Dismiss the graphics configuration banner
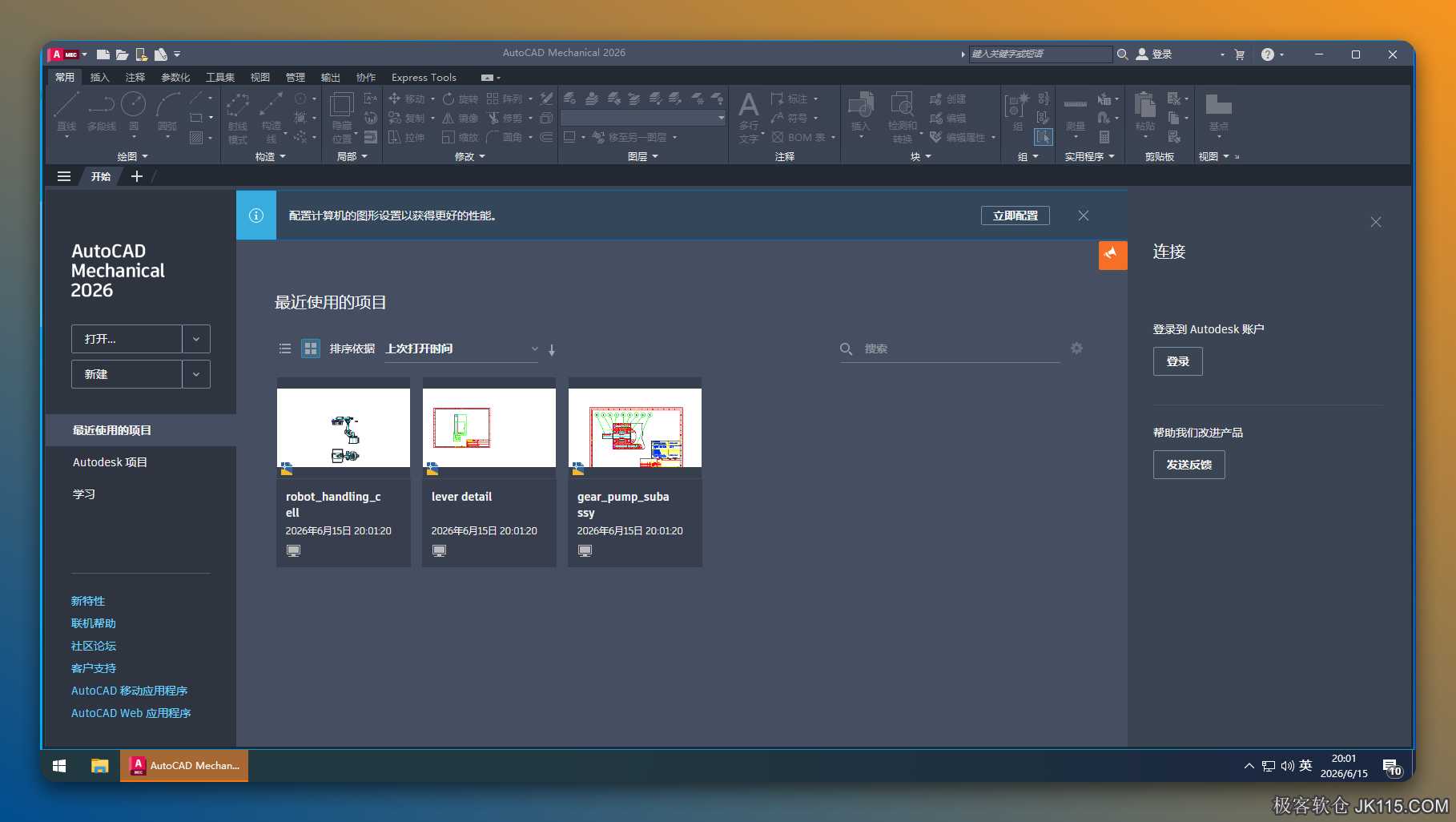The height and width of the screenshot is (822, 1456). [1084, 216]
